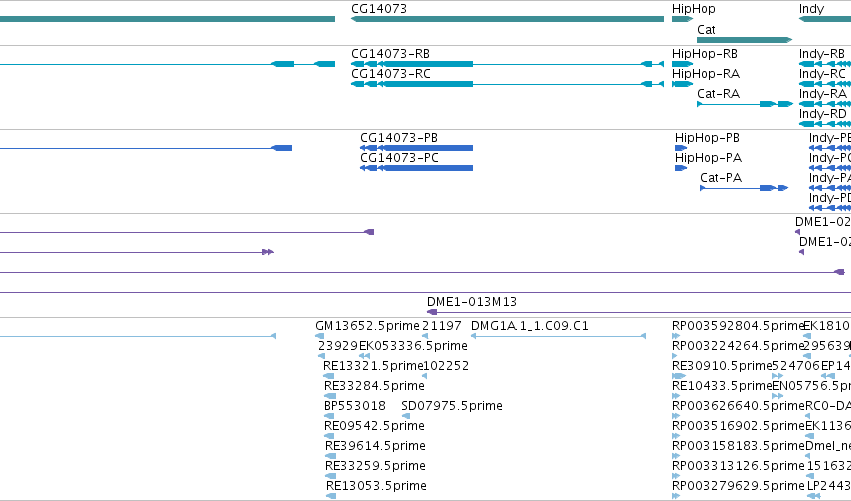Click the RP003313126.5prime EST label
Viewport: 851px width, 501px height.
tap(738, 467)
